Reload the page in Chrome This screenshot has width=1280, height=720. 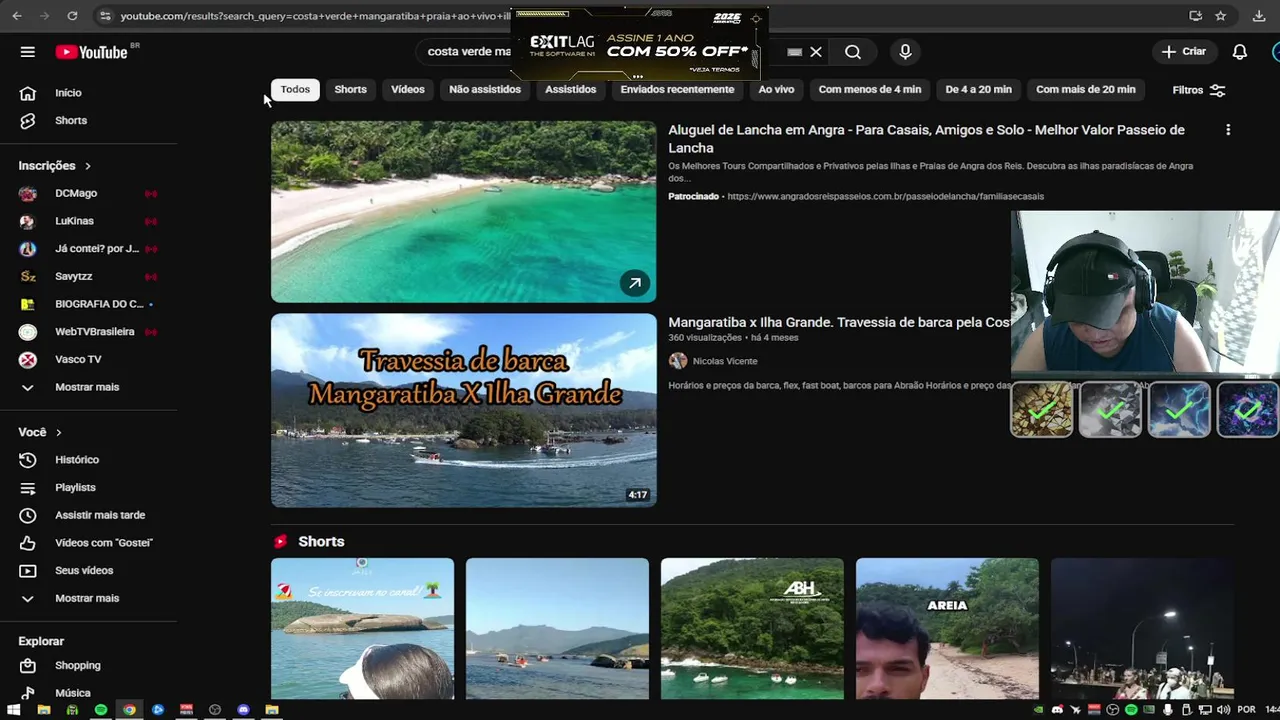click(72, 16)
